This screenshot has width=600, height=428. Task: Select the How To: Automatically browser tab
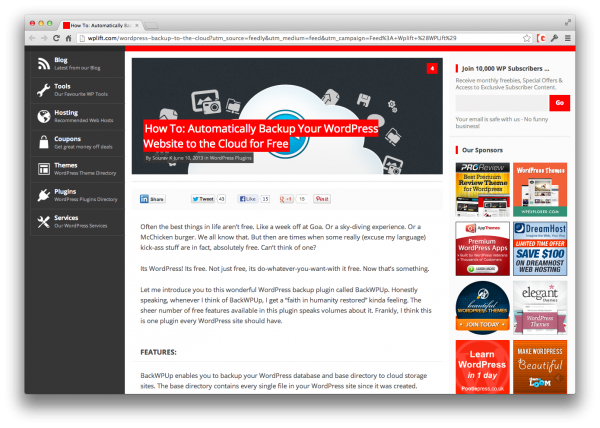coord(101,25)
